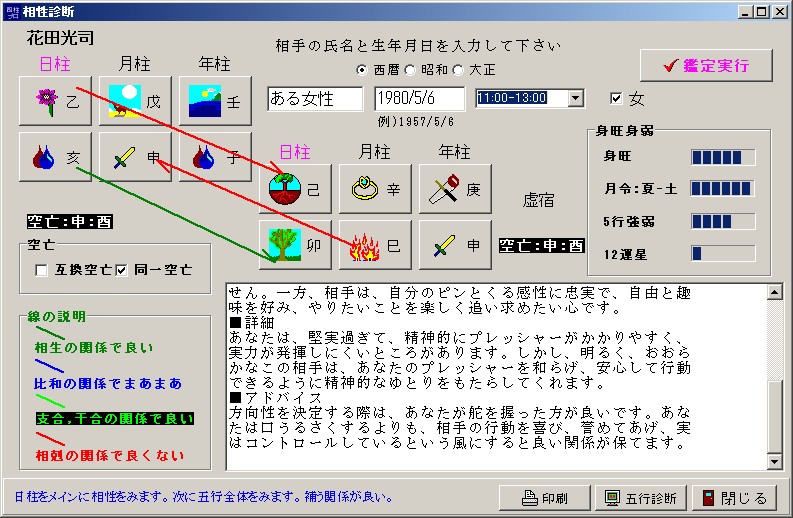Click the flames 巳 tile

pyautogui.click(x=375, y=245)
